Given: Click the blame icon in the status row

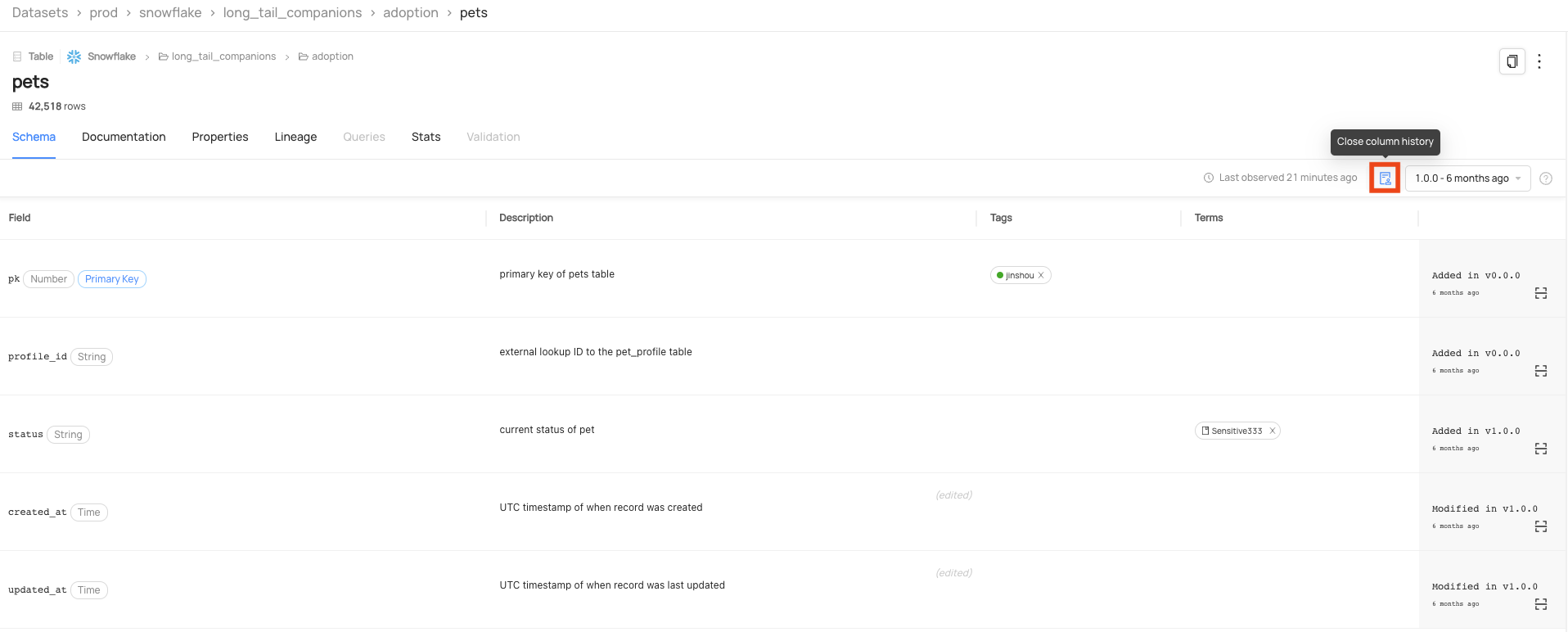Looking at the screenshot, I should point(1541,449).
